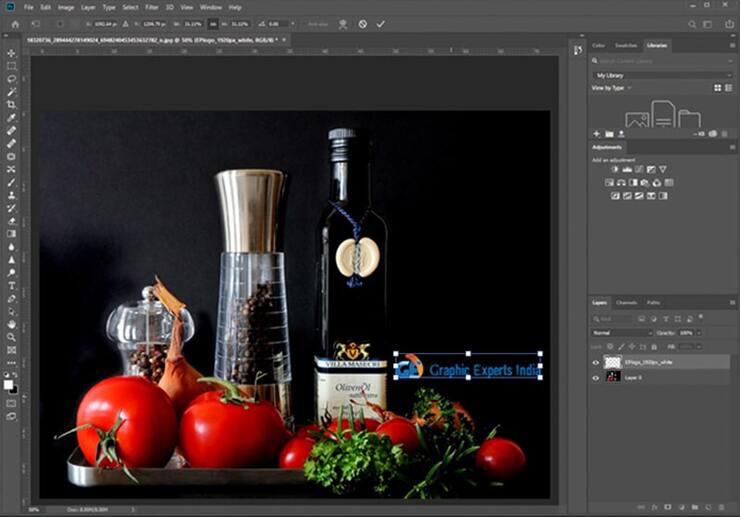740x517 pixels.
Task: Toggle the link between width and height
Action: tap(212, 23)
